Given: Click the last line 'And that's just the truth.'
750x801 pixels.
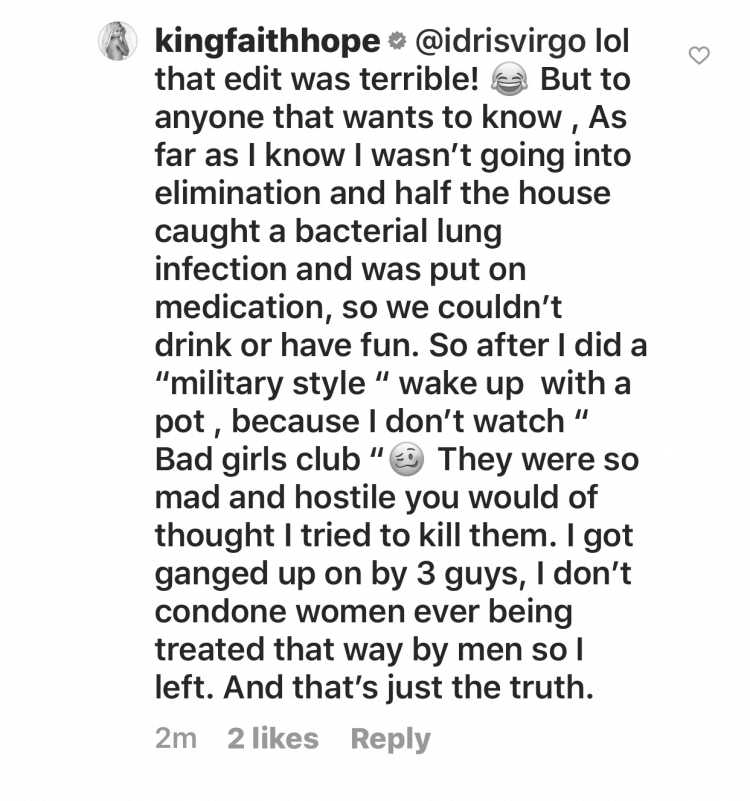Looking at the screenshot, I should [408, 688].
